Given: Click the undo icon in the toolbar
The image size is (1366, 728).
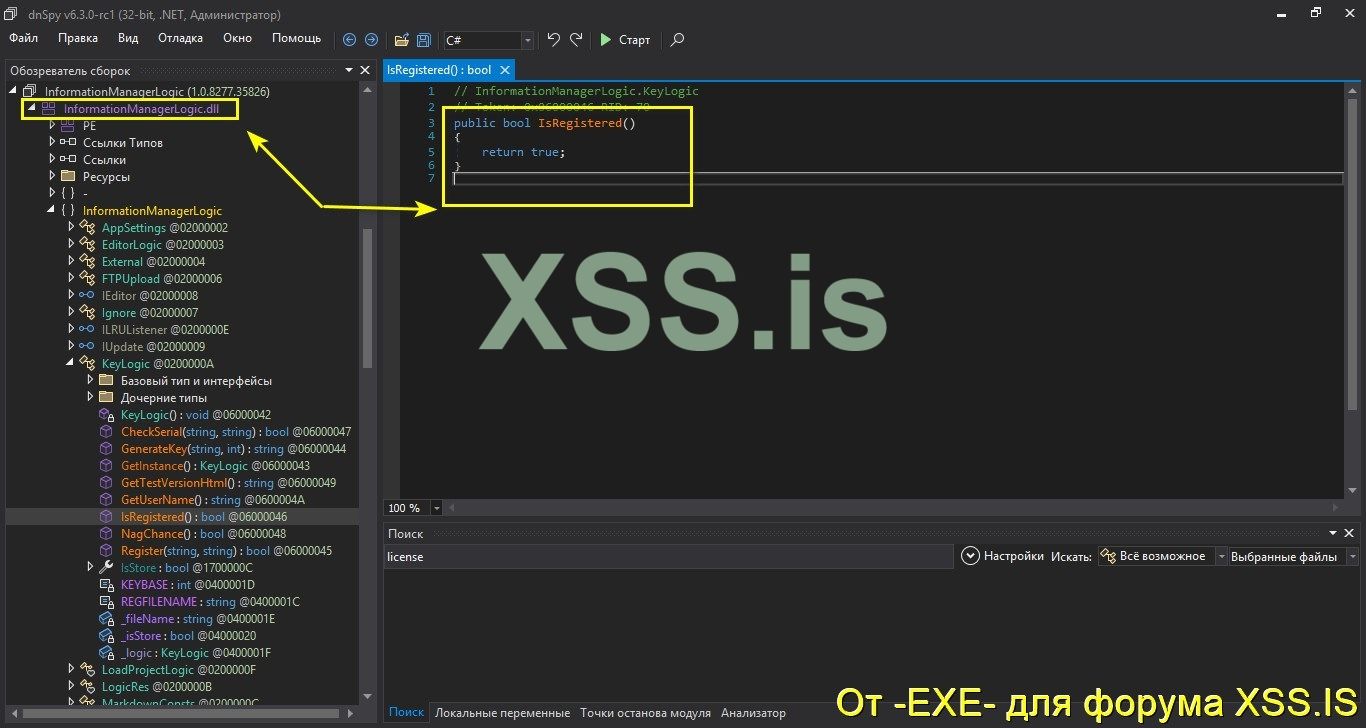Looking at the screenshot, I should point(552,40).
